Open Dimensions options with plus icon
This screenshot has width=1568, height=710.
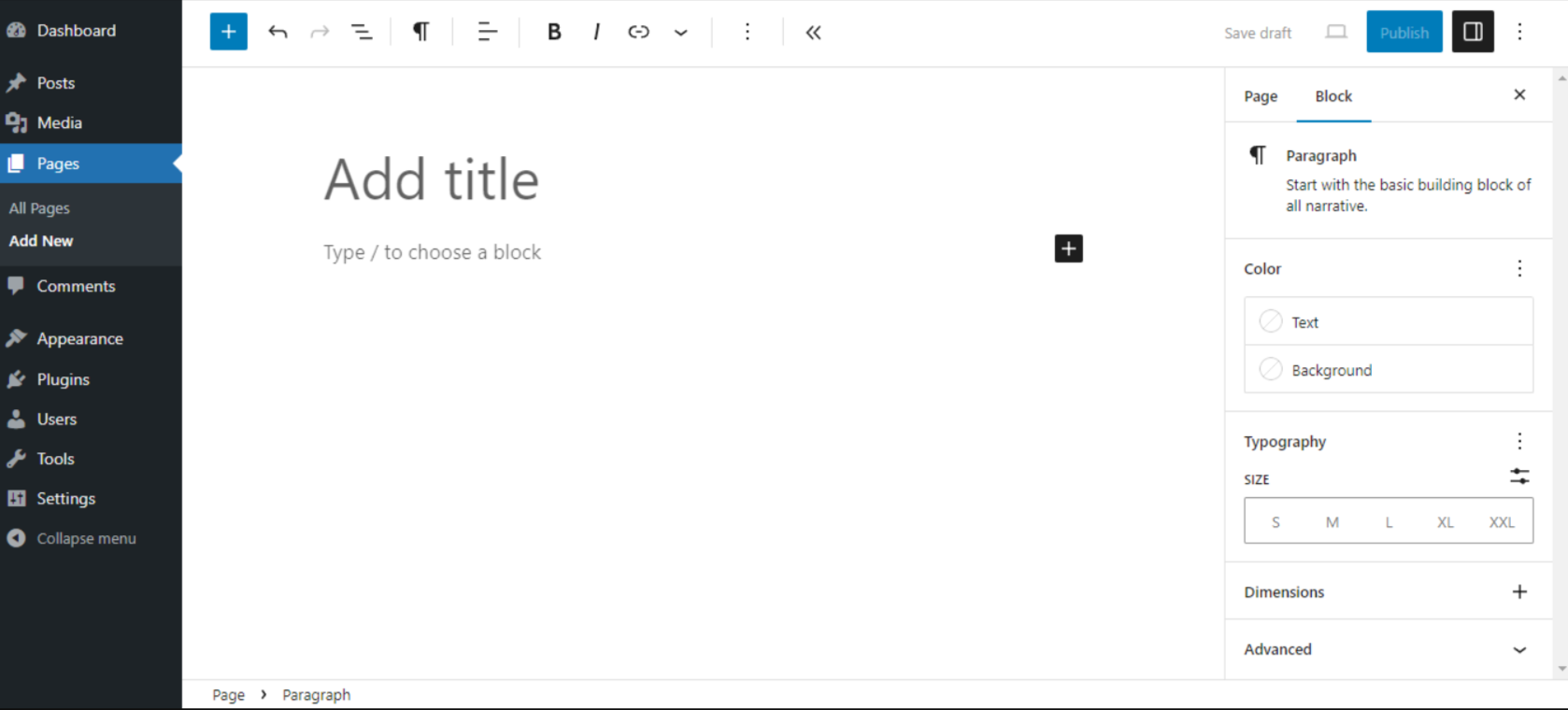pyautogui.click(x=1519, y=591)
